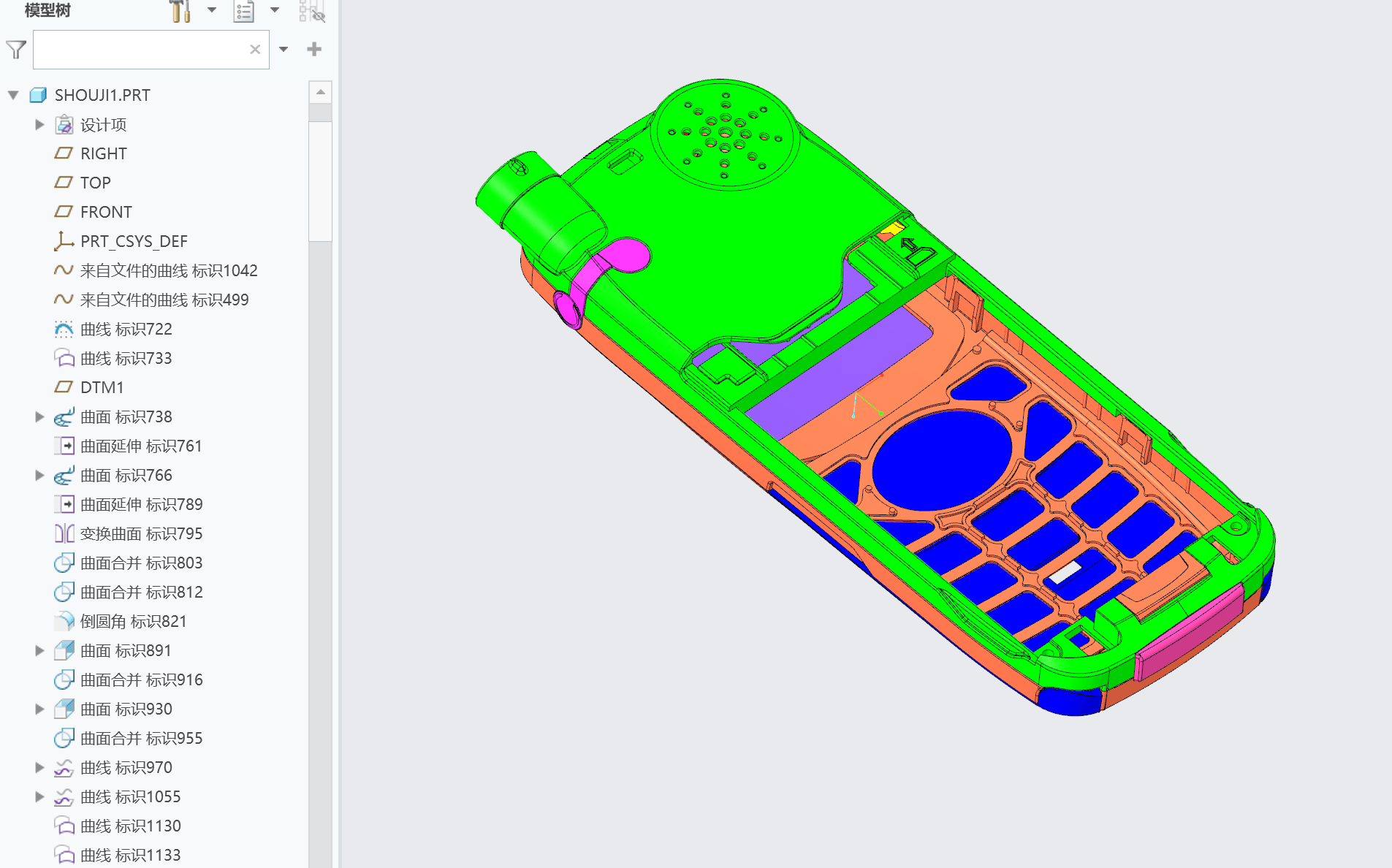Image resolution: width=1392 pixels, height=868 pixels.
Task: Select 变换曲面 标识795 label
Action: 142,533
